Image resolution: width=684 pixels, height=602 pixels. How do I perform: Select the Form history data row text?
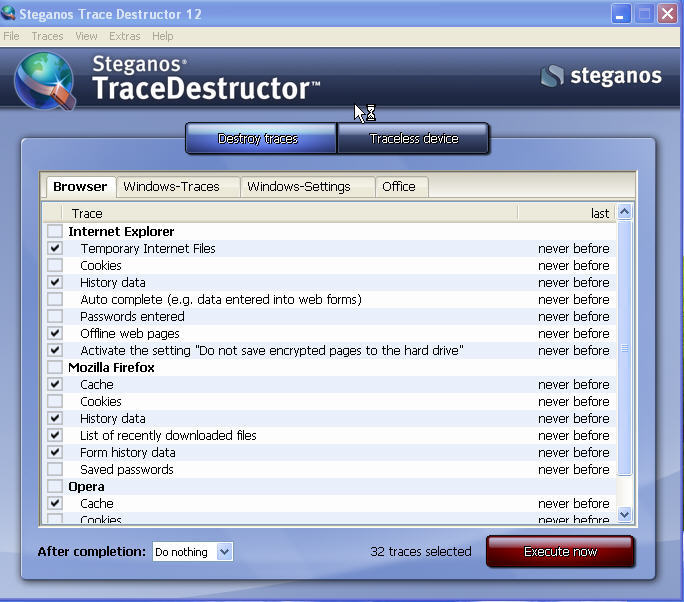click(128, 453)
